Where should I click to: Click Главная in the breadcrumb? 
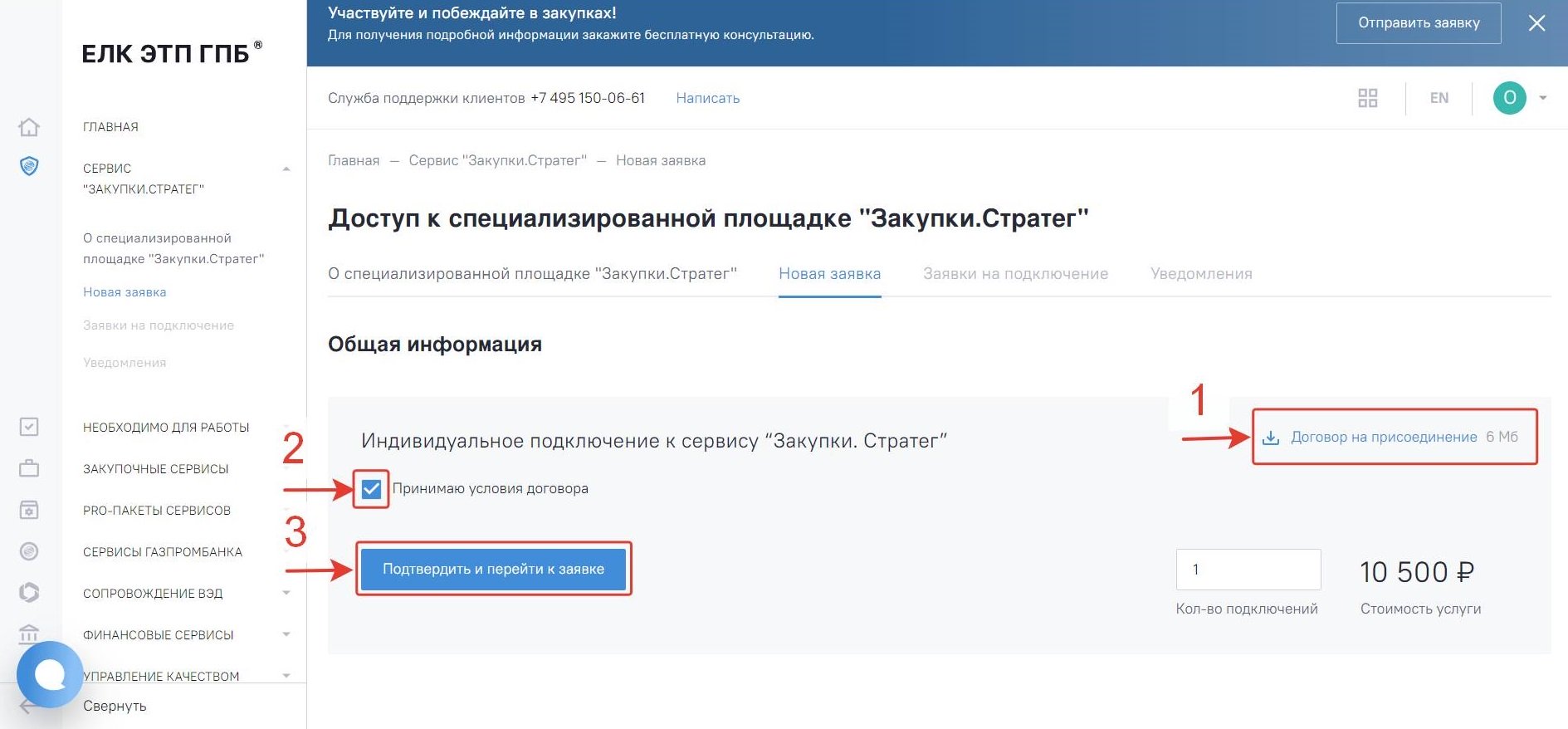(x=354, y=160)
